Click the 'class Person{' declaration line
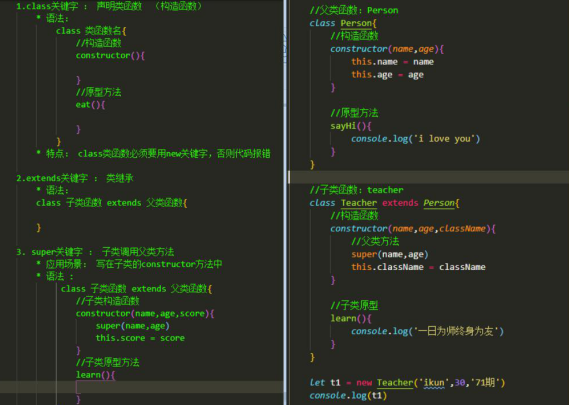This screenshot has height=405, width=569. [343, 23]
